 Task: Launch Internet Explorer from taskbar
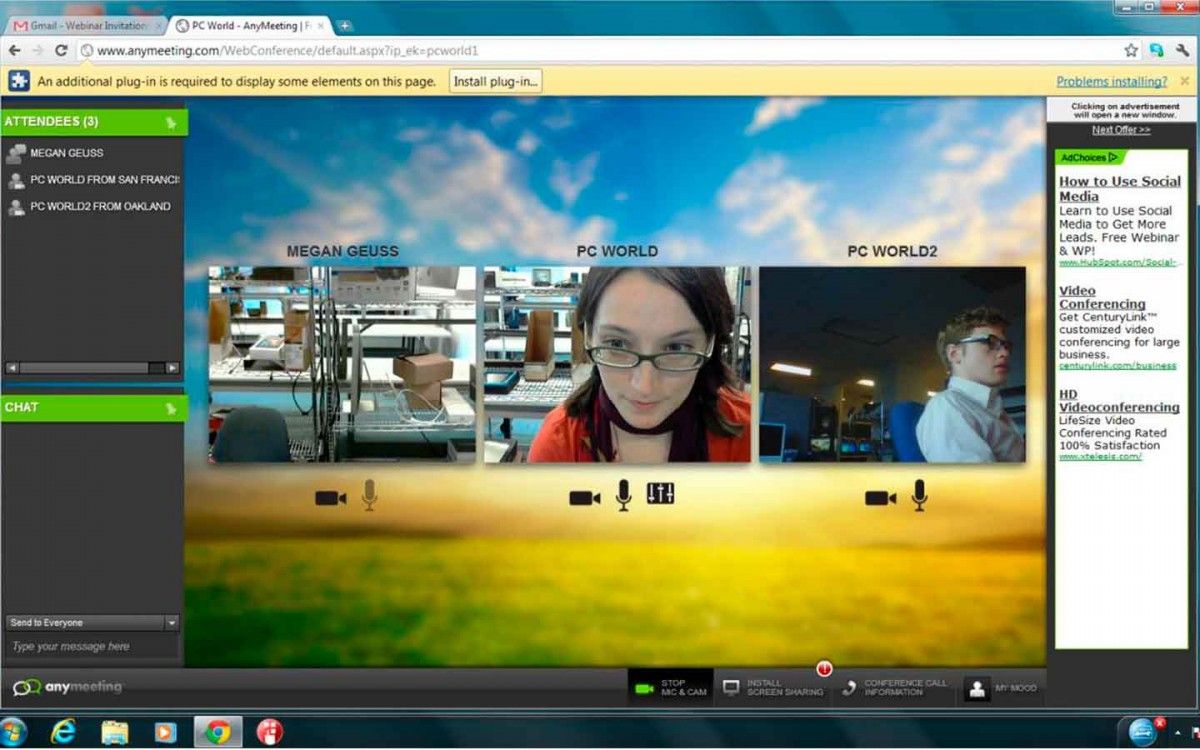click(x=64, y=732)
